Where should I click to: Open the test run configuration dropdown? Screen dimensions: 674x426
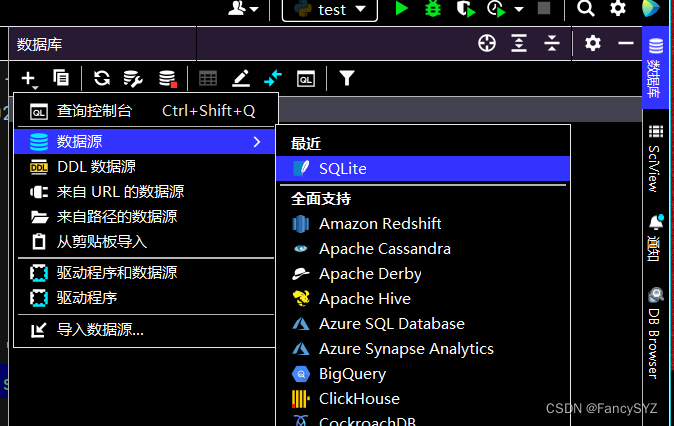pos(330,9)
